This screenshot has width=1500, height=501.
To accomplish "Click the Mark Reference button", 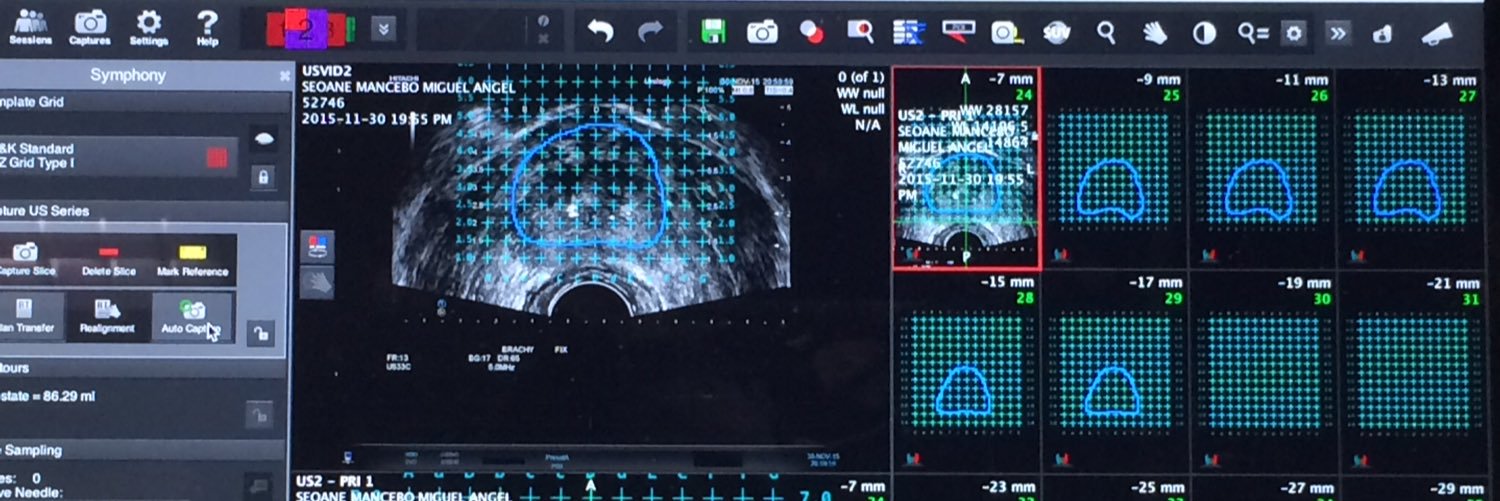I will (192, 259).
